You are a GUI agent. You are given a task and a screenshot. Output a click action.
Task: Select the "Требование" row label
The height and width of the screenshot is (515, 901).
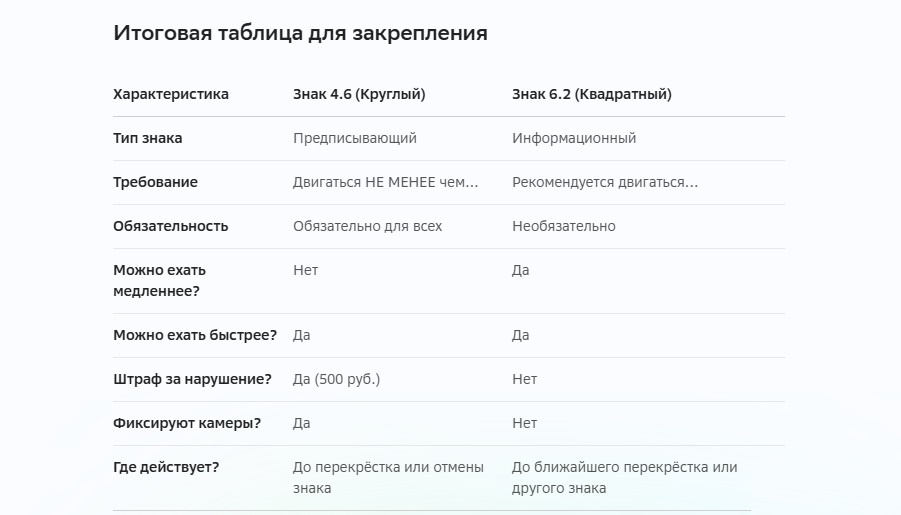tap(155, 182)
